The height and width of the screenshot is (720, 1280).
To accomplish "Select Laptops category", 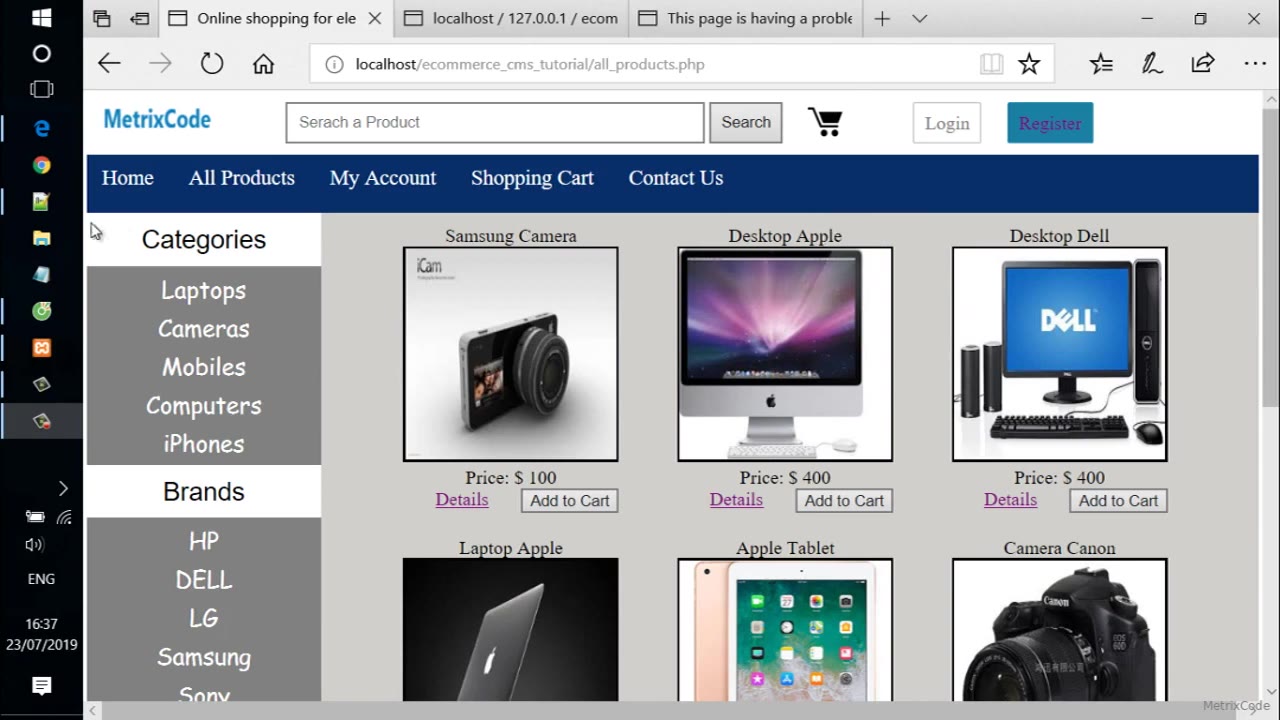I will pyautogui.click(x=204, y=291).
